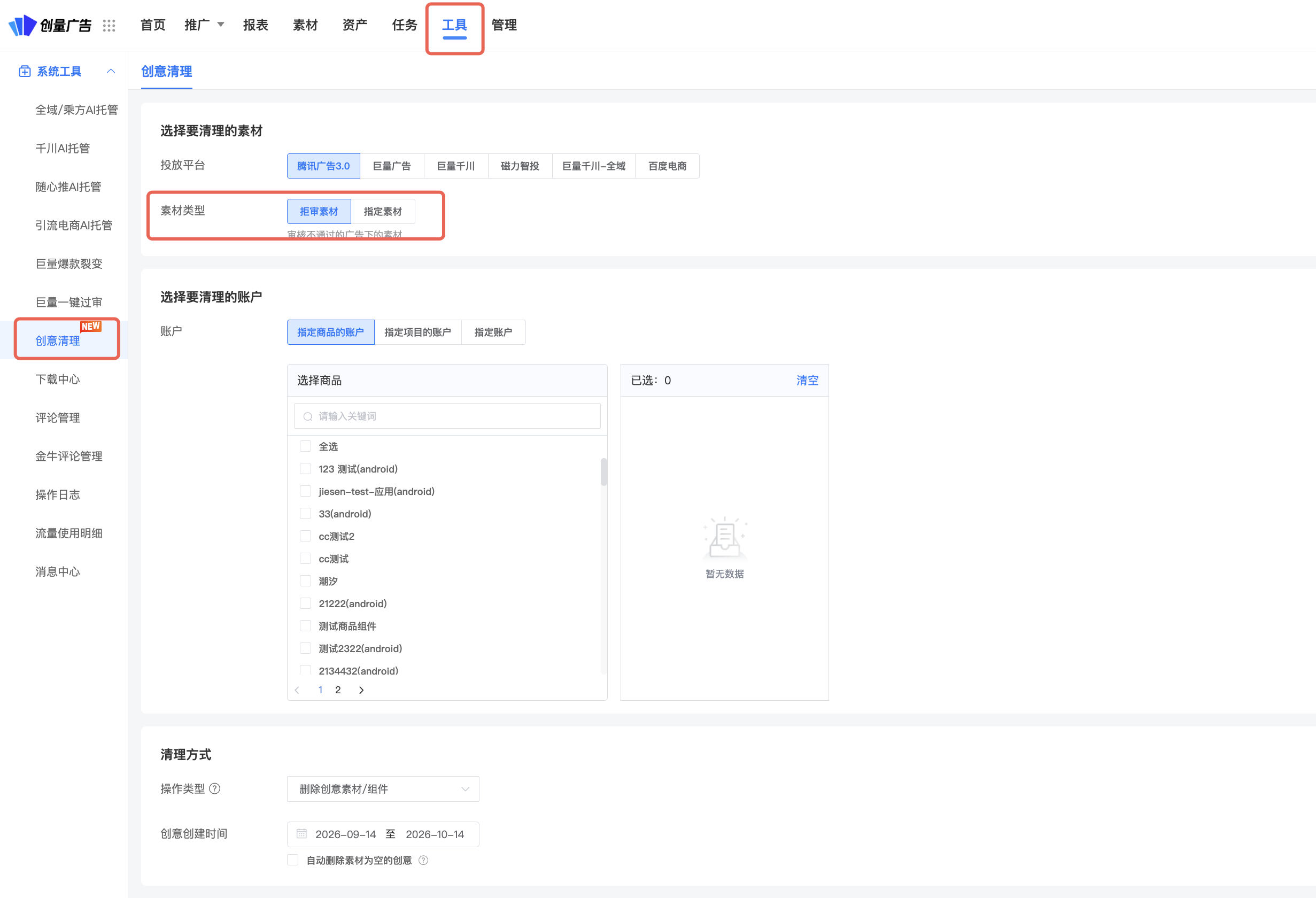Enable 自动删除素材为空的创意 checkbox
The height and width of the screenshot is (898, 1316).
(293, 861)
